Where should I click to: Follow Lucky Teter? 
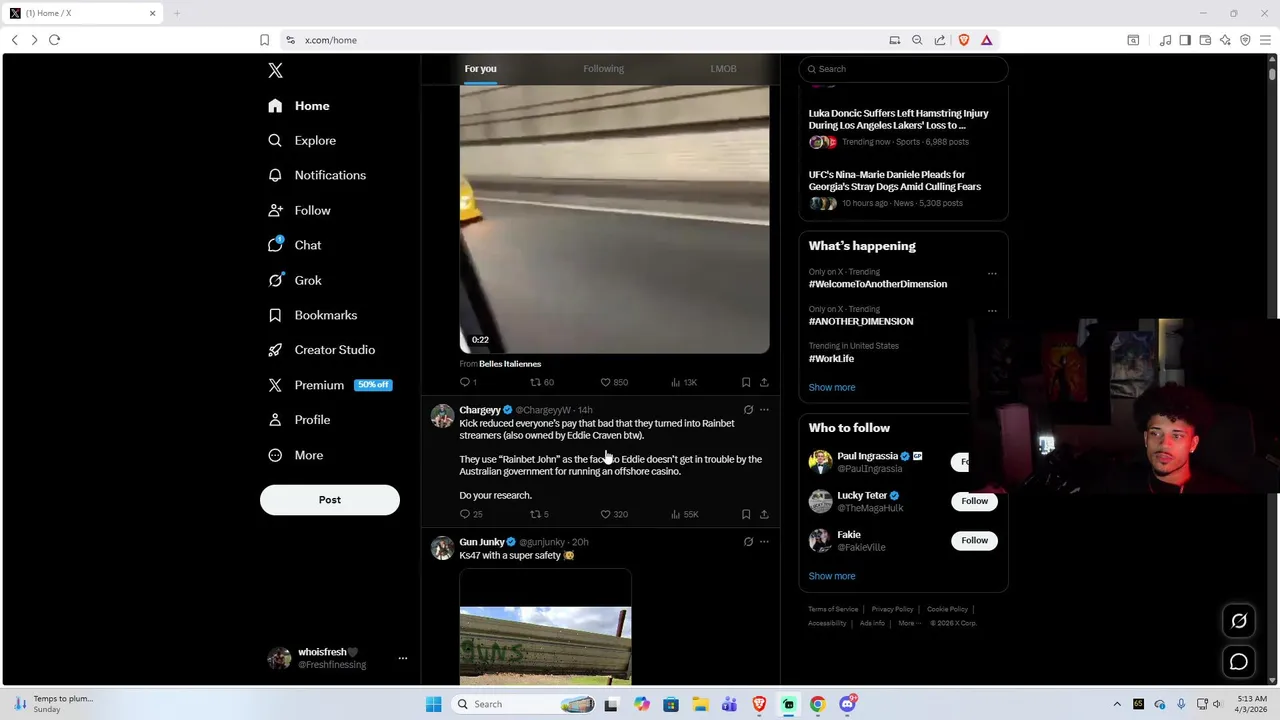pyautogui.click(x=975, y=501)
